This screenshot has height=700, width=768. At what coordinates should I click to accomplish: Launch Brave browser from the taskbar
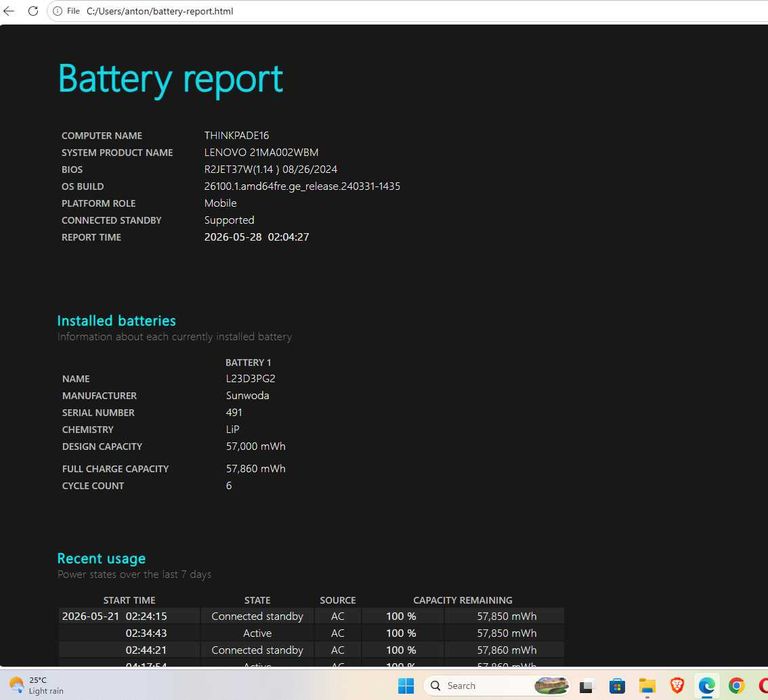(x=677, y=686)
